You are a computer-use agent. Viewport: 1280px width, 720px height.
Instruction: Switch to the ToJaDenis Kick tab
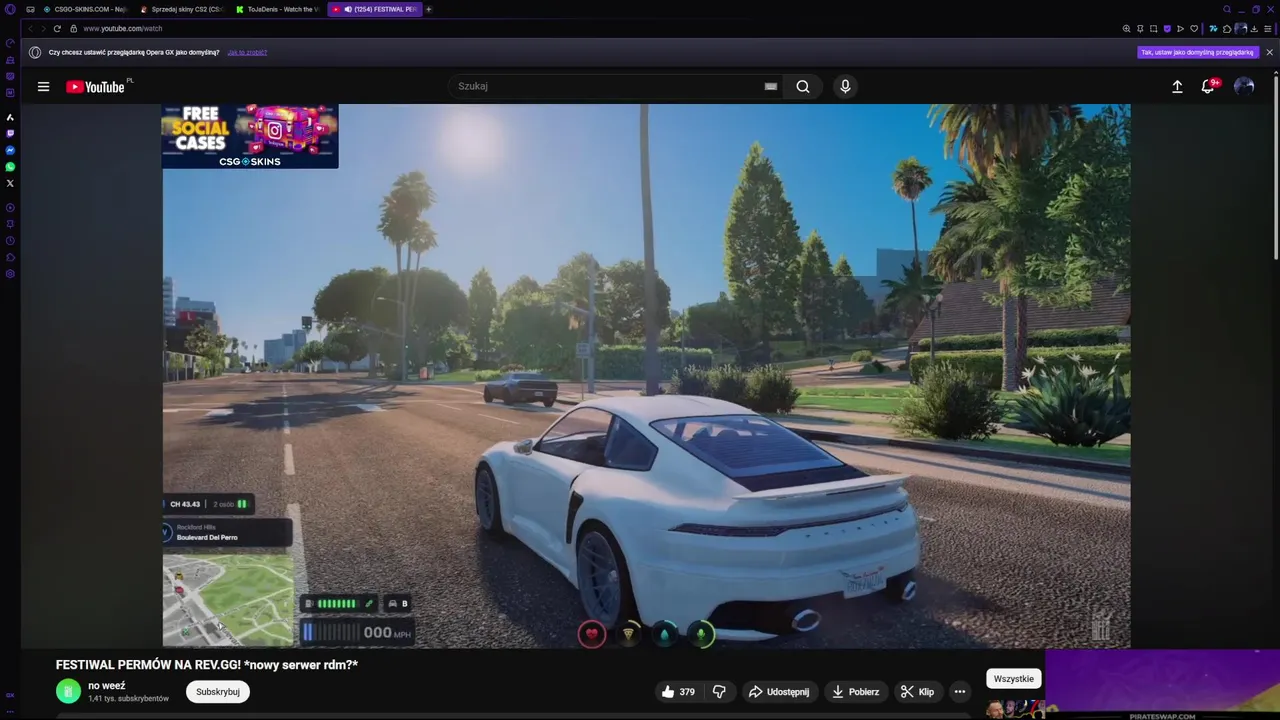(x=277, y=9)
